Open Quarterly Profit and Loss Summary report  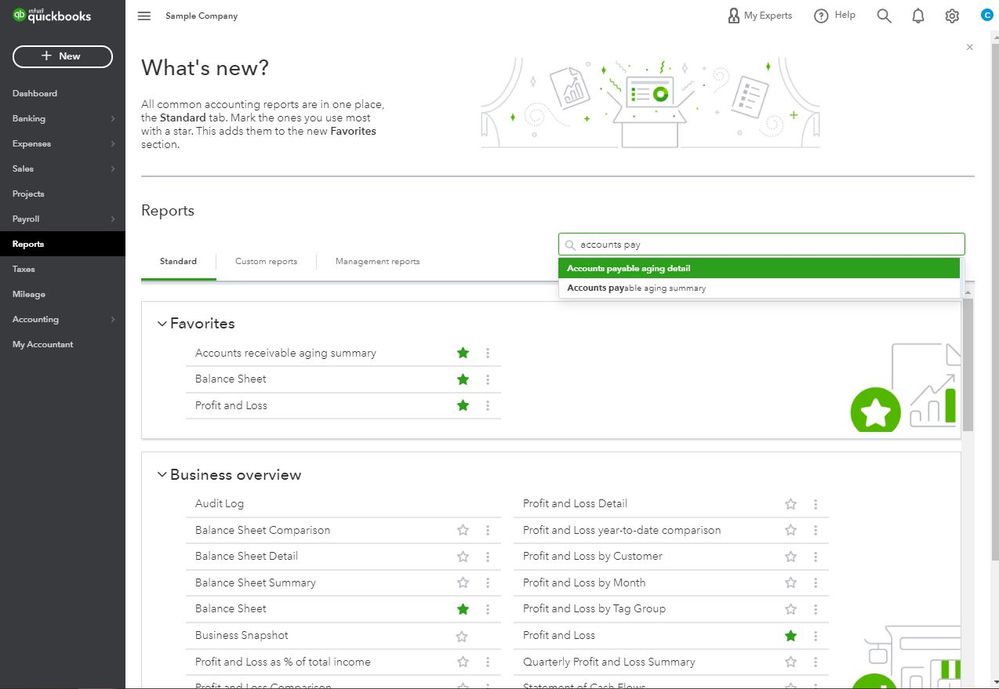point(609,662)
